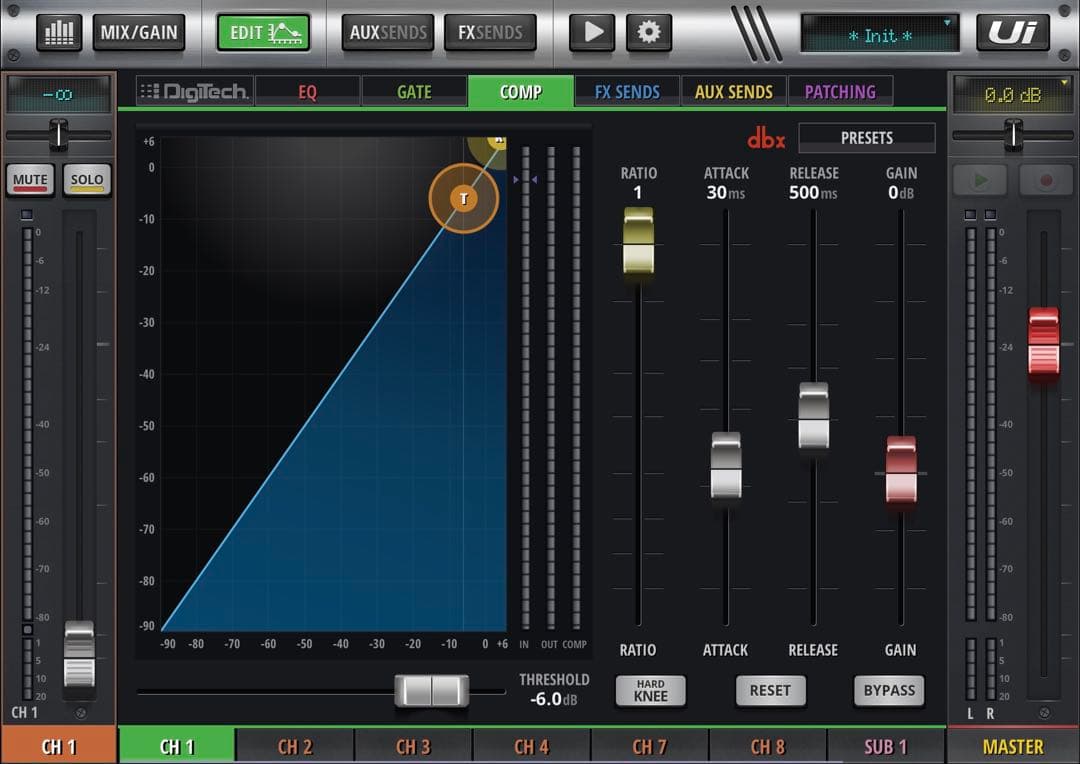1080x764 pixels.
Task: Click the Attack 30 ms value
Action: coord(725,193)
